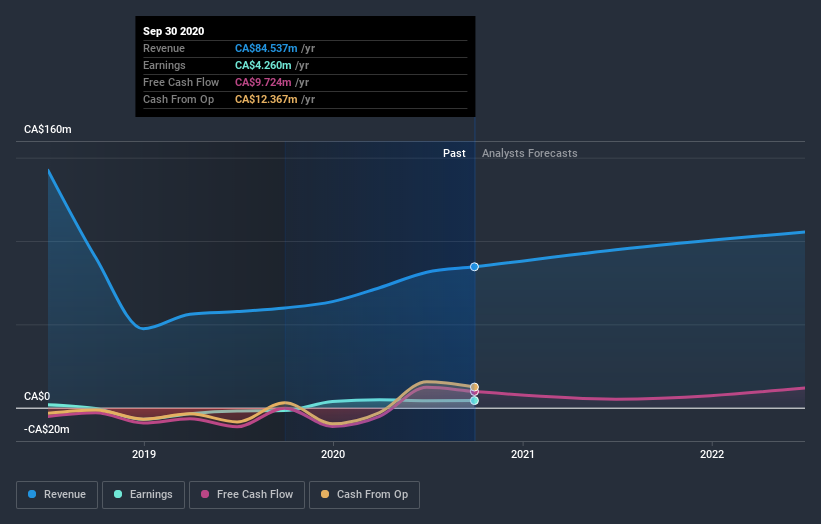Click the -CA$20m y-axis label
This screenshot has height=524, width=821.
(47, 429)
